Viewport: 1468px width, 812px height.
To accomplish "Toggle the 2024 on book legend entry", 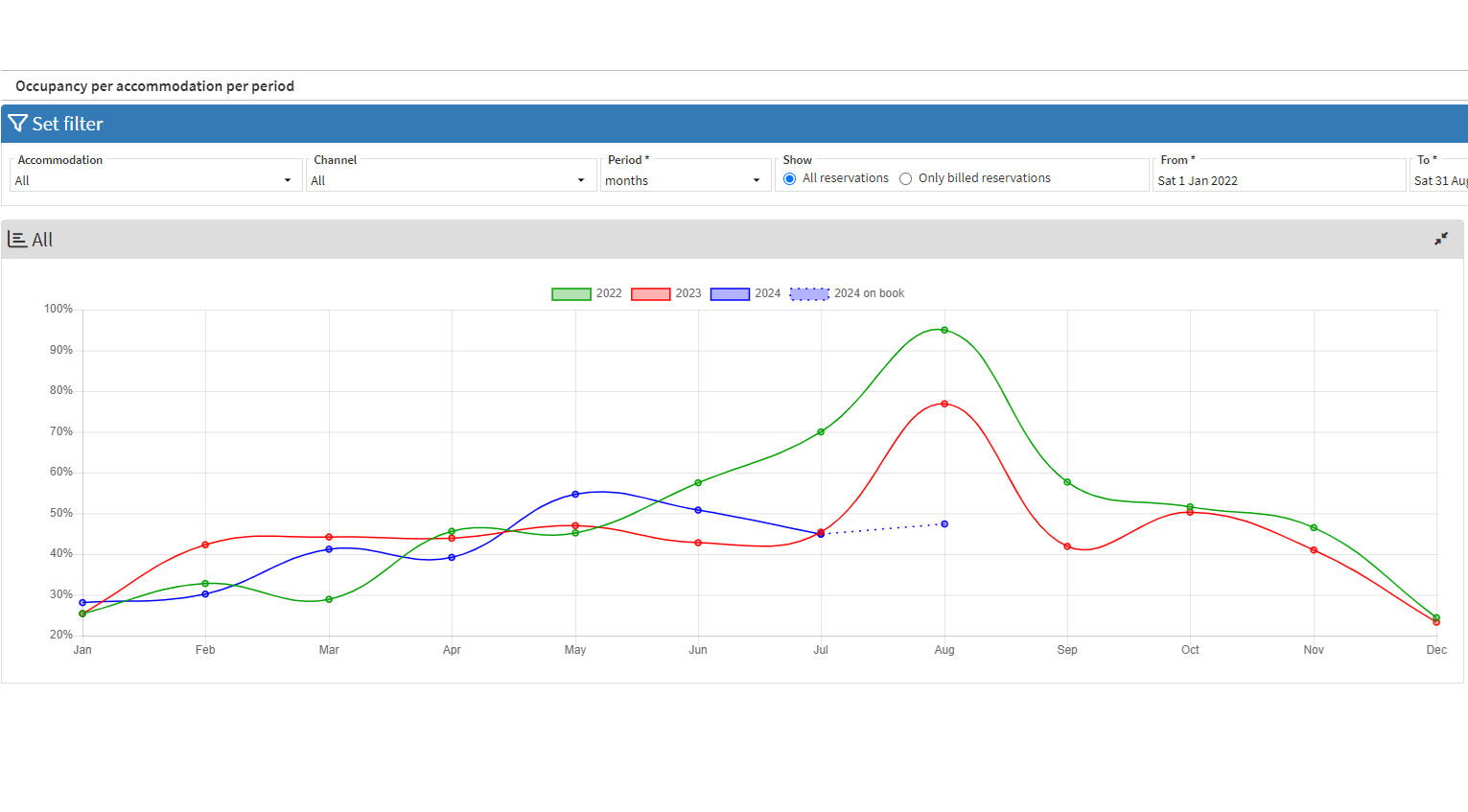I will pos(848,293).
